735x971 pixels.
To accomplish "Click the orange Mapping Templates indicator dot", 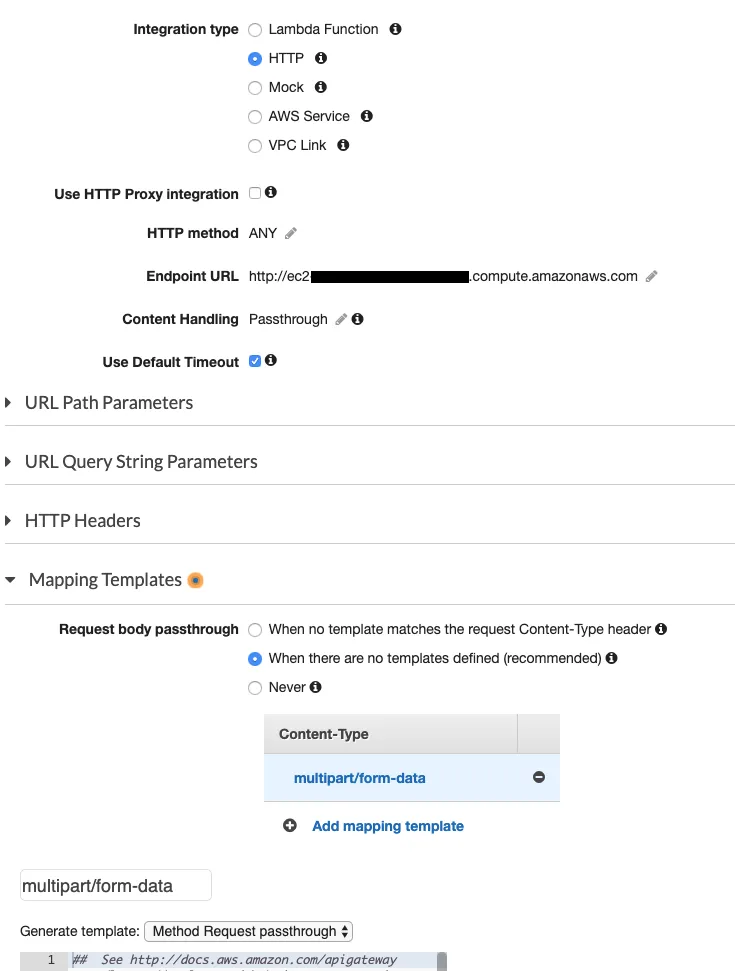I will [196, 580].
